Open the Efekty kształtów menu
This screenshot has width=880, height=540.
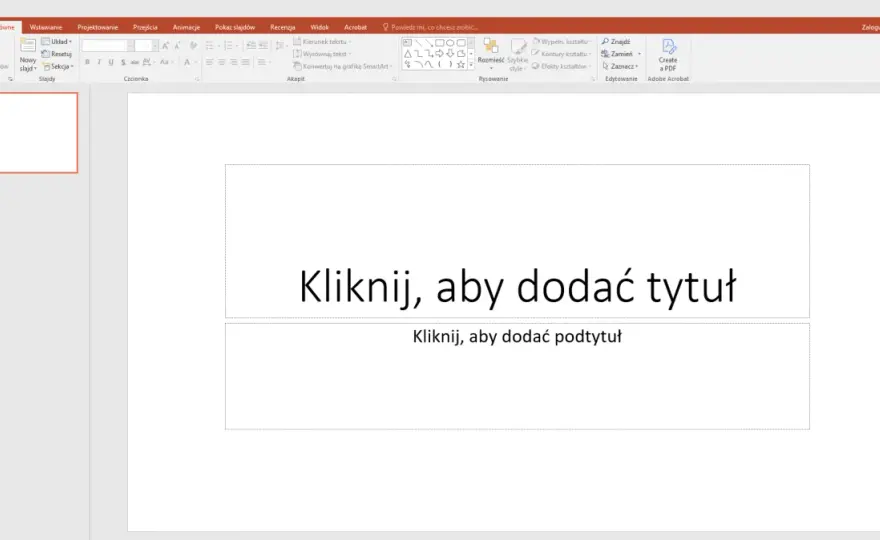click(x=561, y=66)
